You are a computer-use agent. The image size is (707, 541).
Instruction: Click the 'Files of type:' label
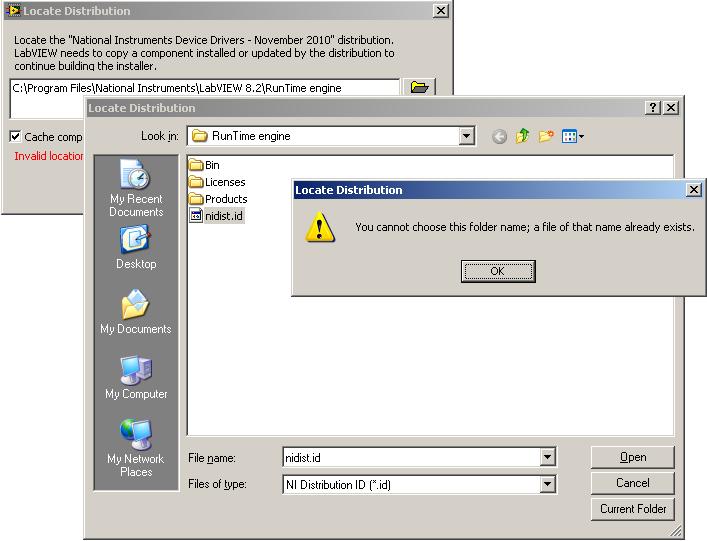(217, 484)
